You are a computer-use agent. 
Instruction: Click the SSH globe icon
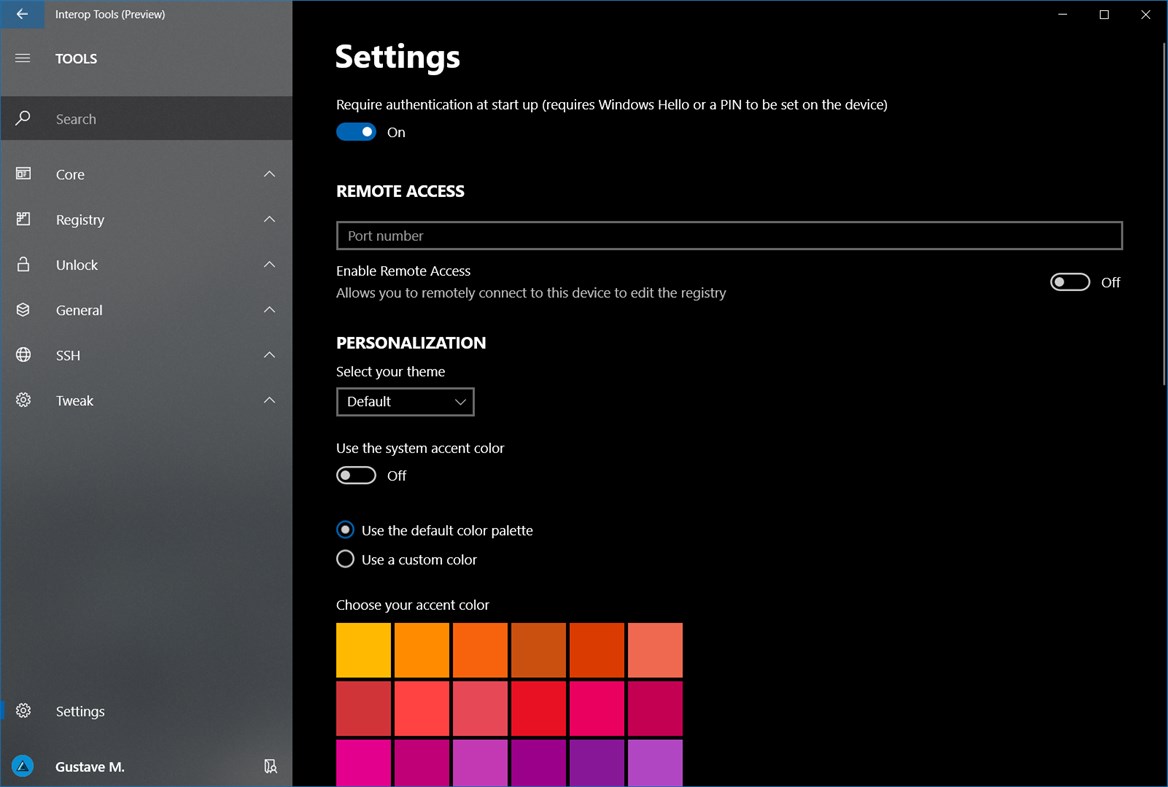click(23, 355)
